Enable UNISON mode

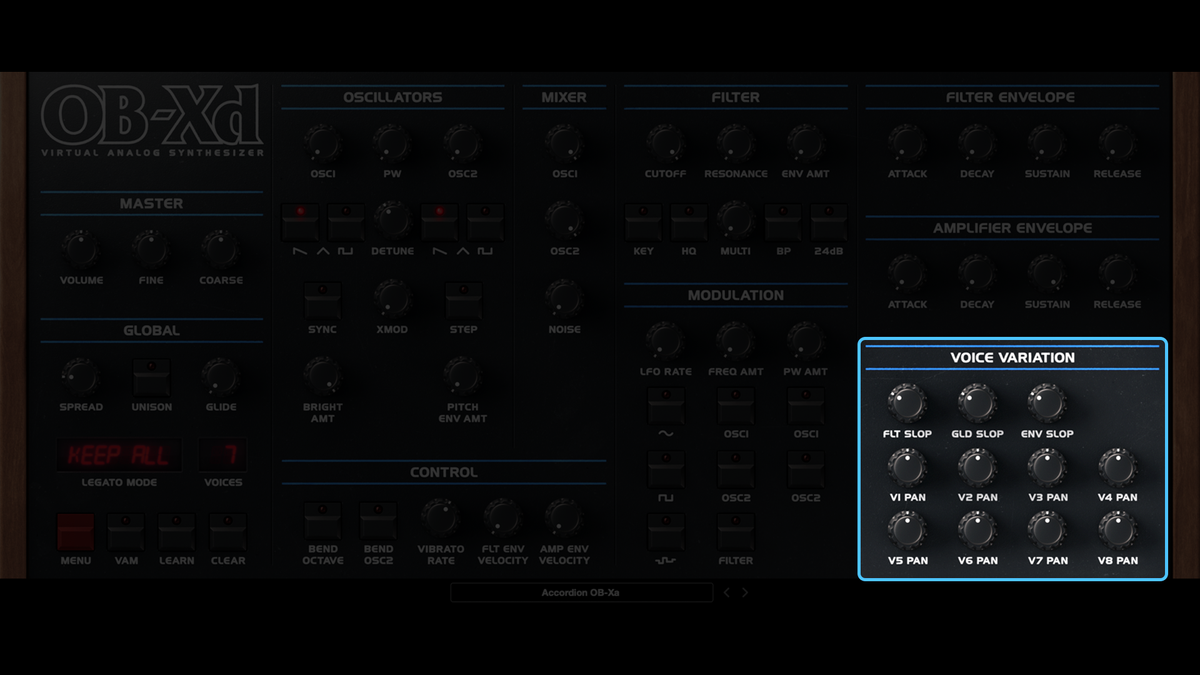[151, 375]
